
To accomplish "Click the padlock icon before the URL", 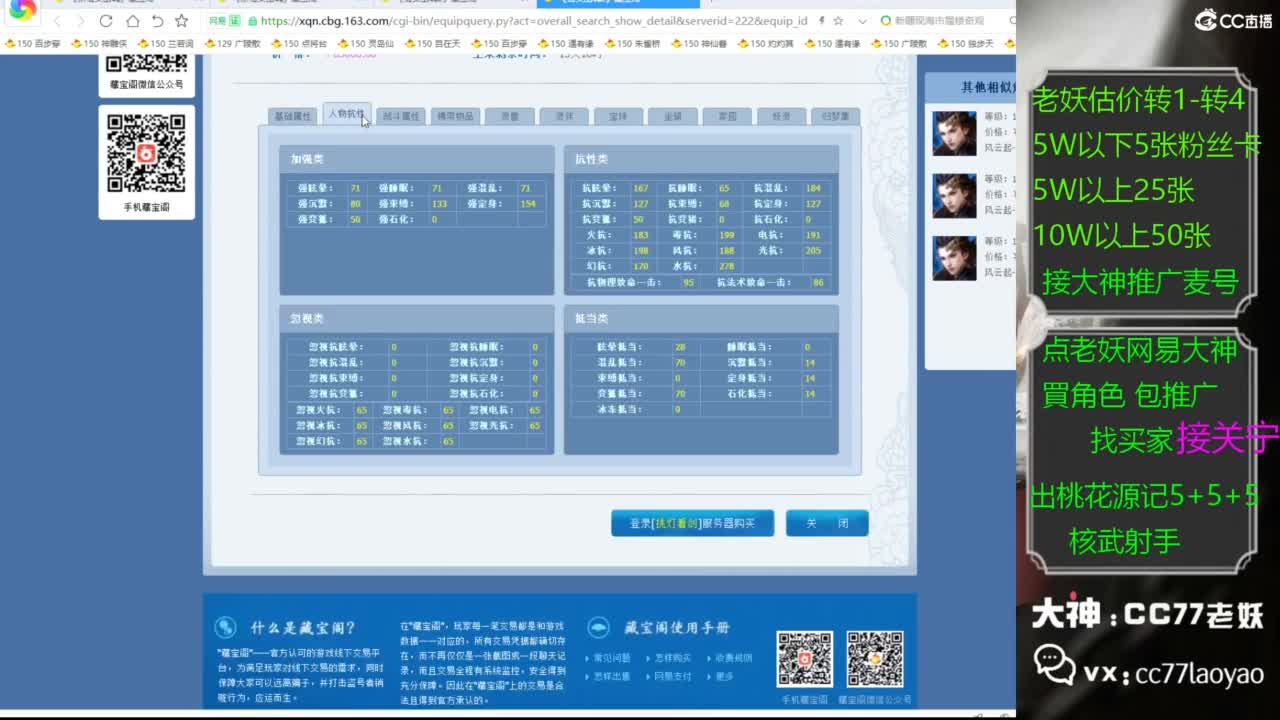I will click(250, 21).
